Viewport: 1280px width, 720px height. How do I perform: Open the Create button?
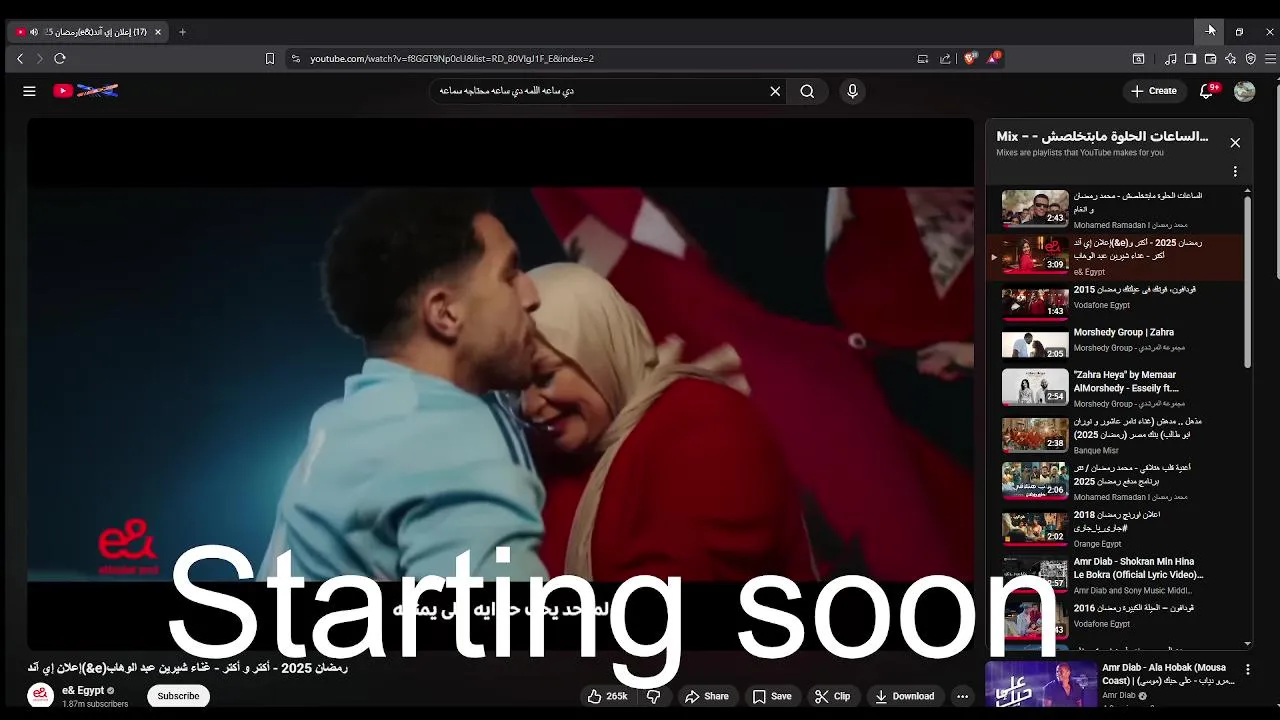pyautogui.click(x=1154, y=91)
